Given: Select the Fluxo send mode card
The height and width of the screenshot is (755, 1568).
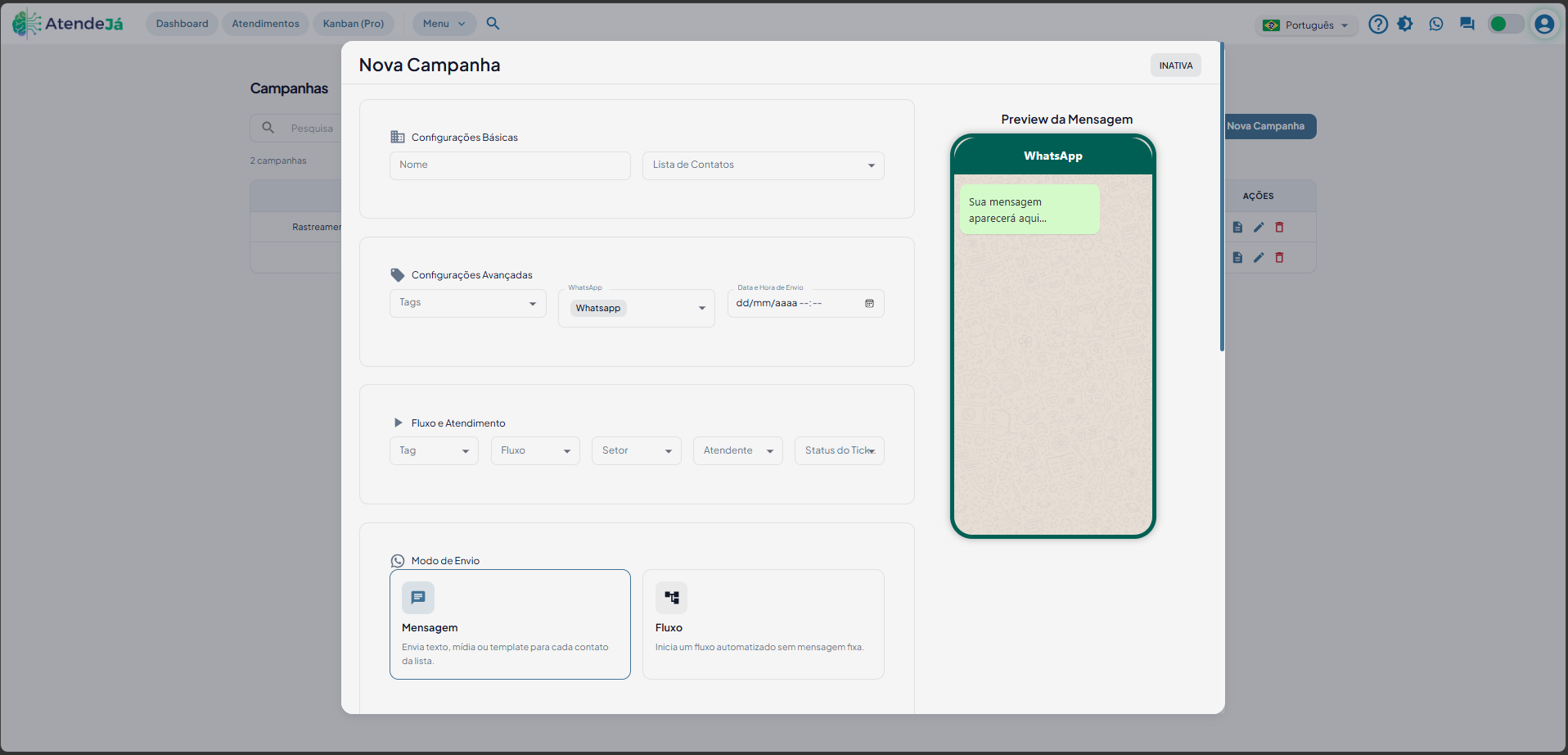Looking at the screenshot, I should tap(764, 624).
